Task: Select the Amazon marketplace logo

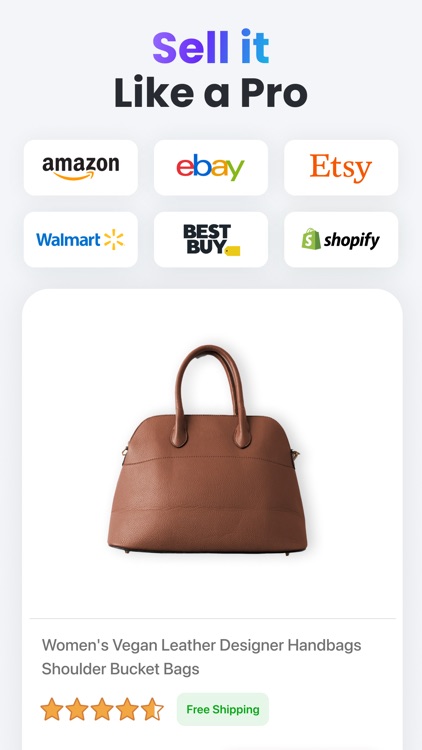Action: 80,167
